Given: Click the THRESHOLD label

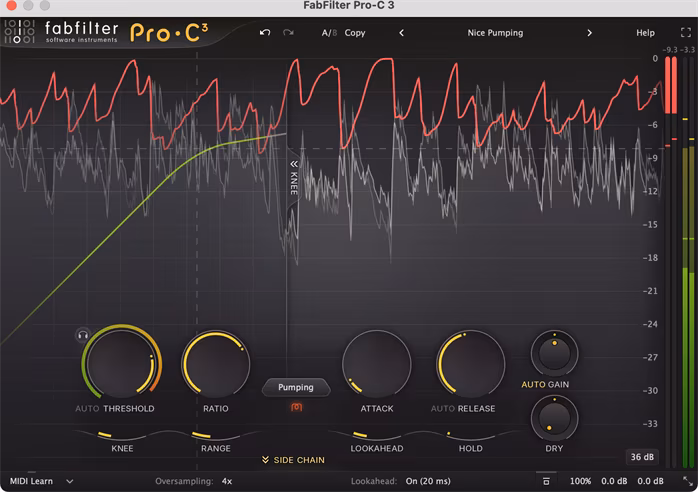Looking at the screenshot, I should pos(129,408).
